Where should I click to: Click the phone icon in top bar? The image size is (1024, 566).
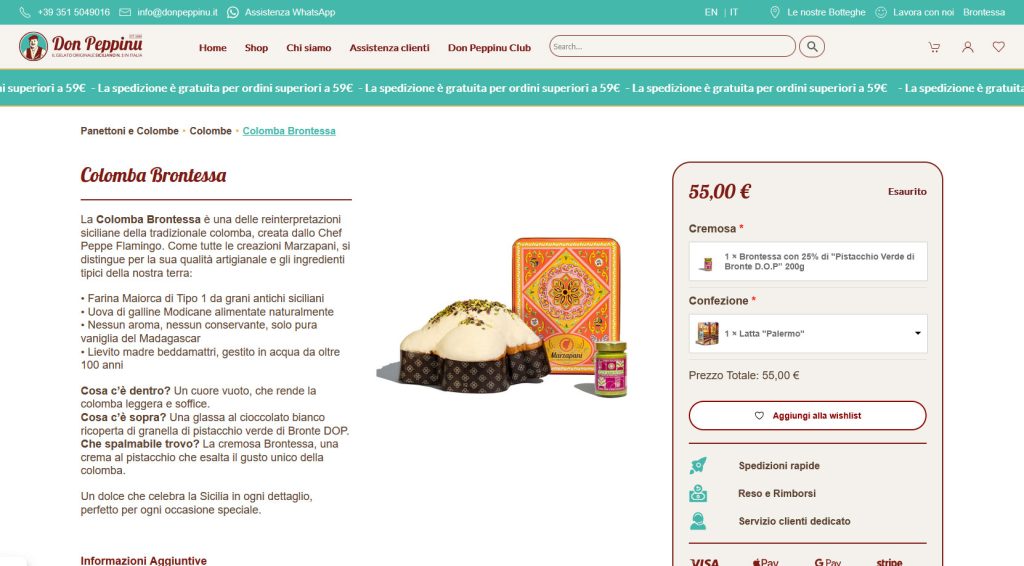[x=25, y=12]
